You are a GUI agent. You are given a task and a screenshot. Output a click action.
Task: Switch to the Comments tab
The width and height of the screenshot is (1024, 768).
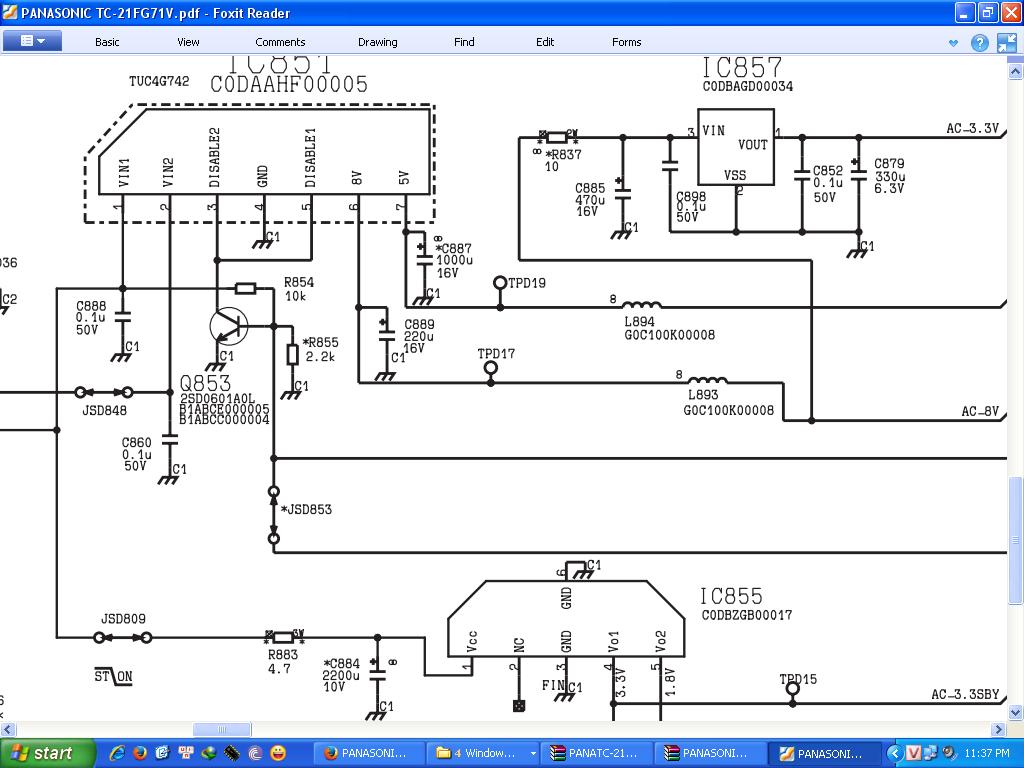[280, 42]
